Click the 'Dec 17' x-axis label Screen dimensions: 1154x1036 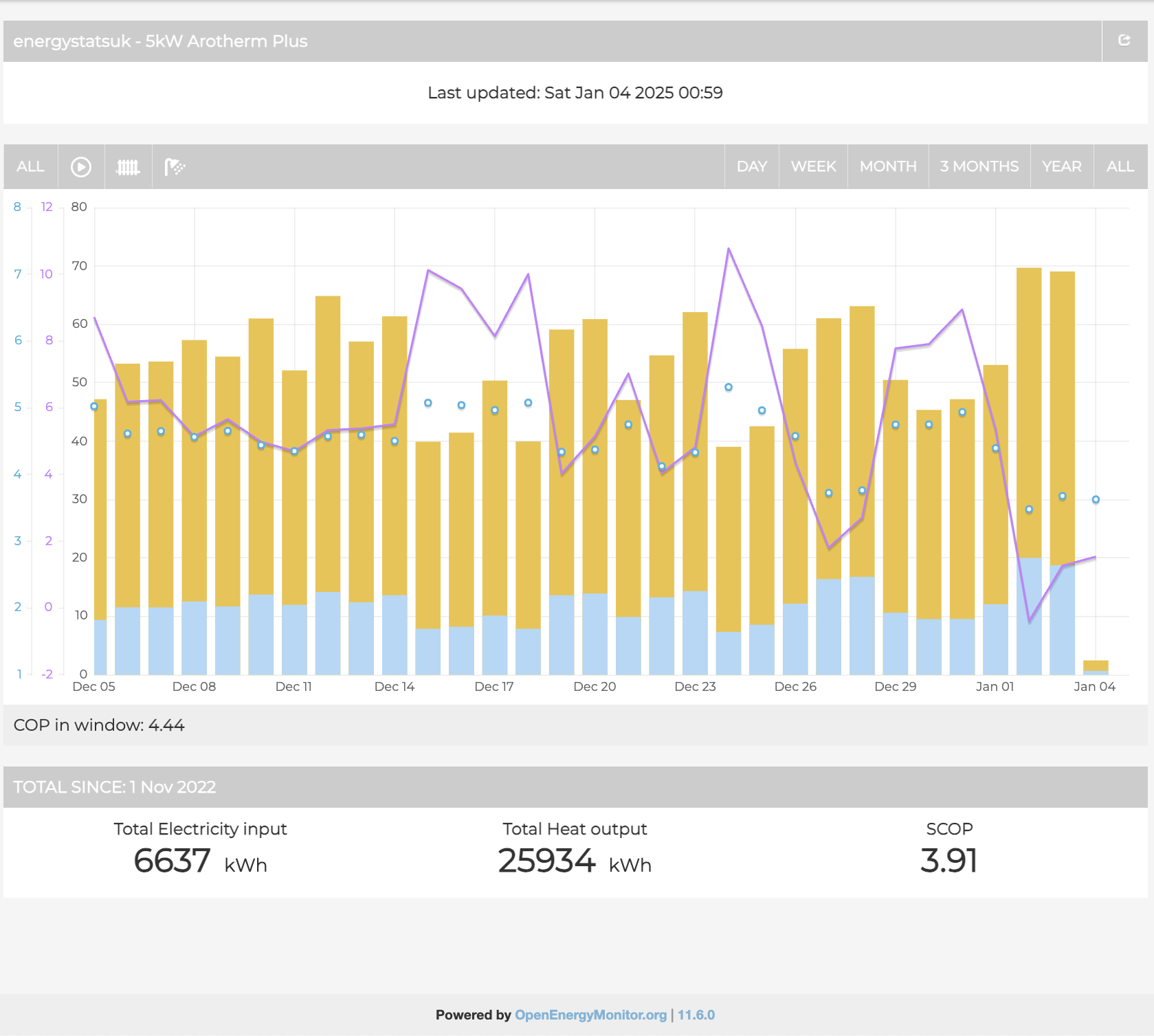(494, 686)
